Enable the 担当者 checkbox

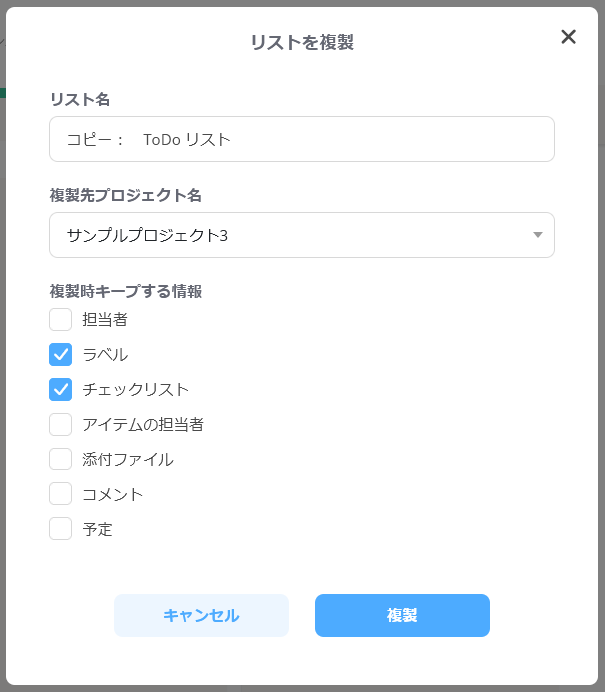(x=60, y=319)
